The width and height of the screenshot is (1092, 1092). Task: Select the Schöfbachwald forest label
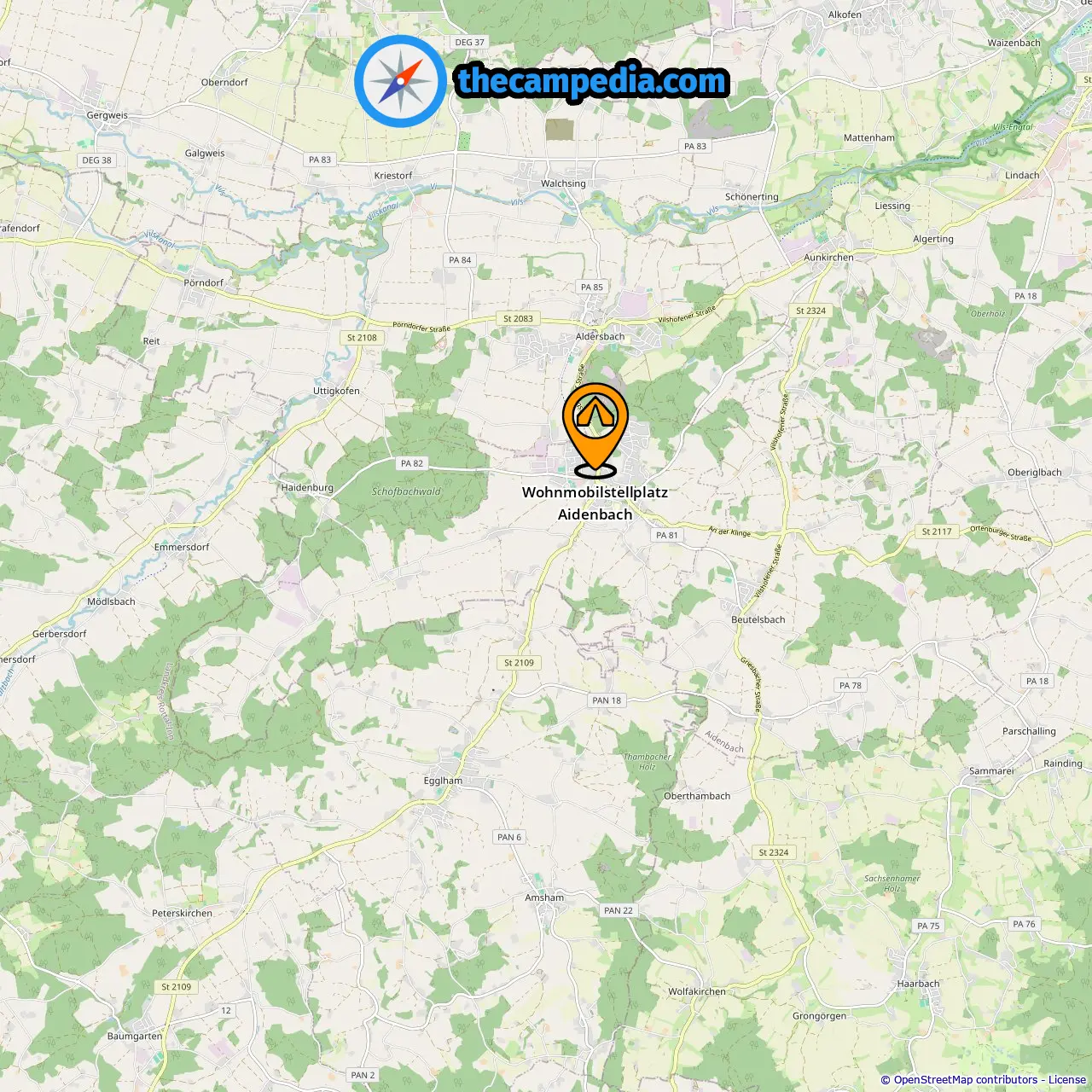coord(406,491)
